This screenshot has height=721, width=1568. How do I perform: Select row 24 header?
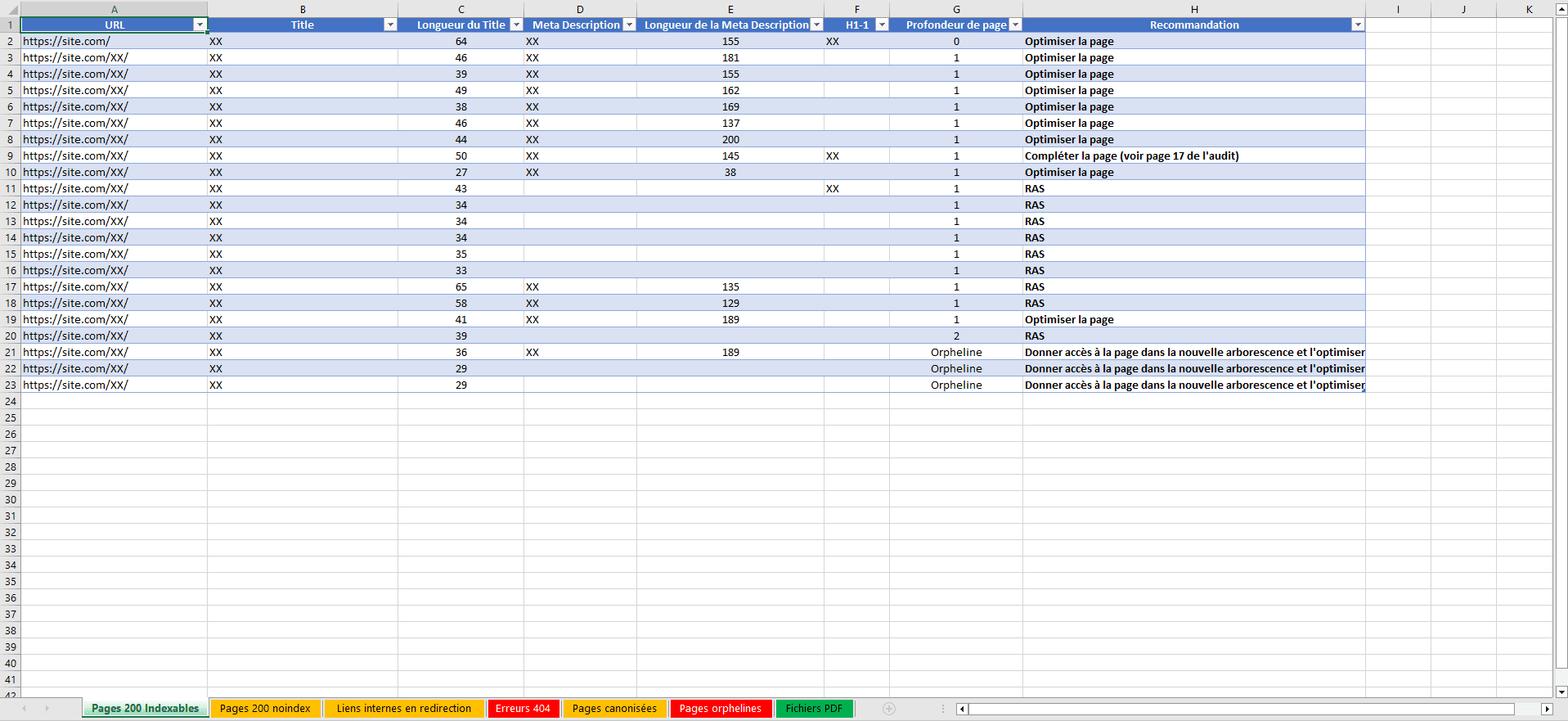tap(11, 401)
